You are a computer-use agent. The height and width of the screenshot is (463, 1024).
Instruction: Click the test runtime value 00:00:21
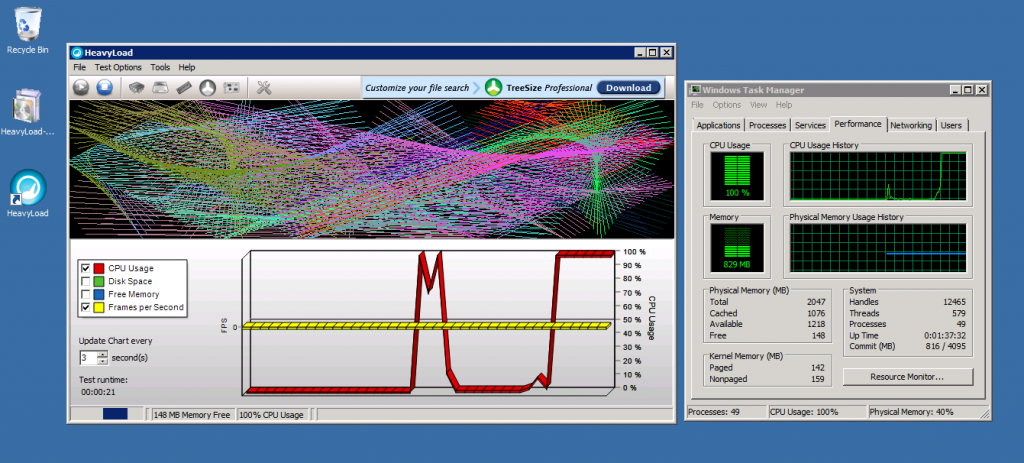(x=98, y=392)
